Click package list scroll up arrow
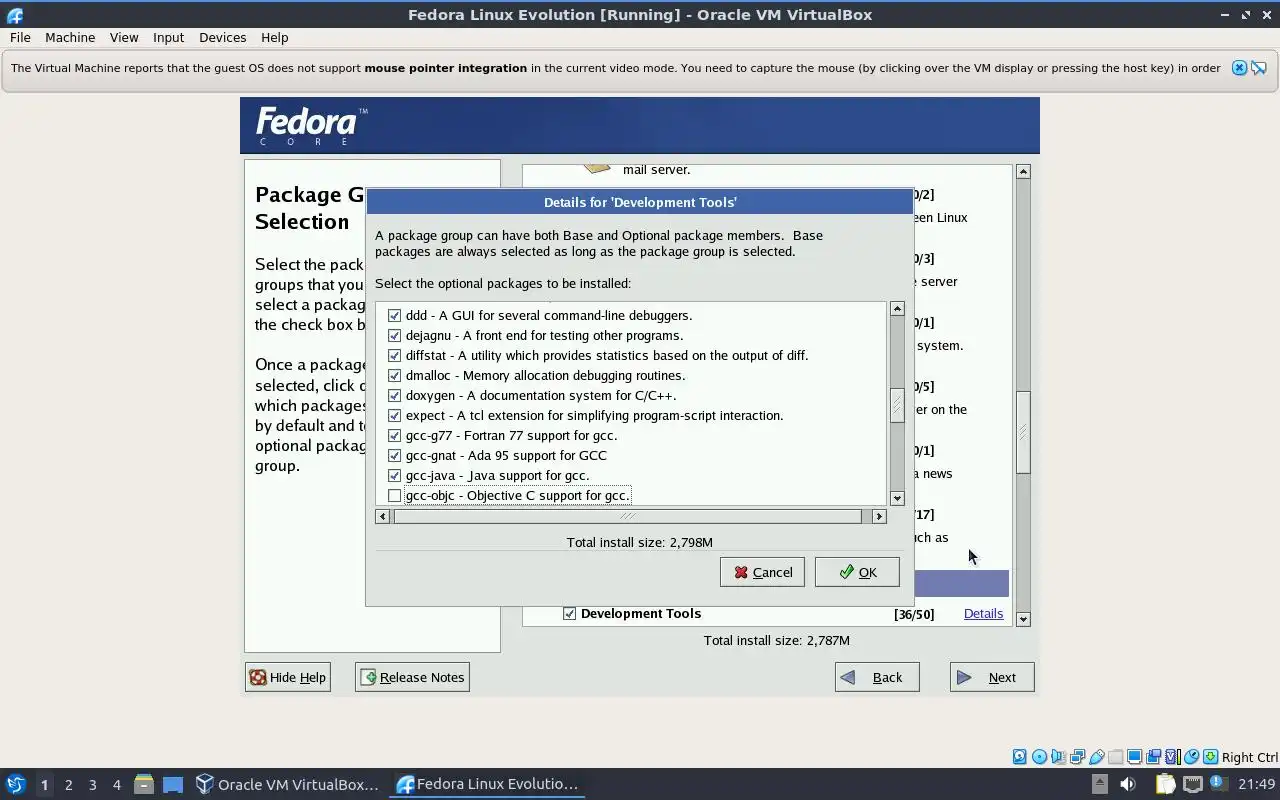Screen dimensions: 1280x800 click(x=897, y=309)
